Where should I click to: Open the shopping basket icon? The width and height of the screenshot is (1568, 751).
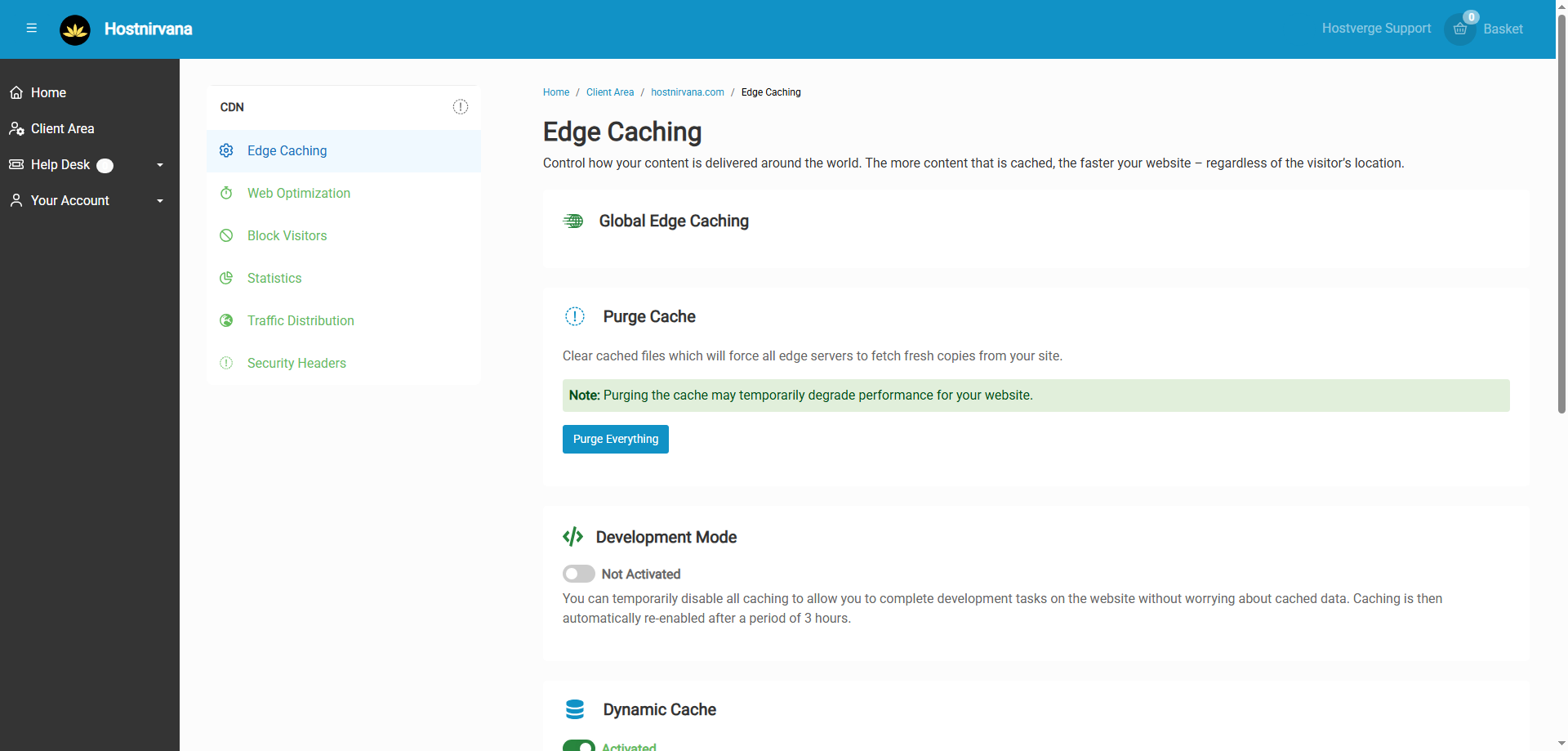point(1460,29)
